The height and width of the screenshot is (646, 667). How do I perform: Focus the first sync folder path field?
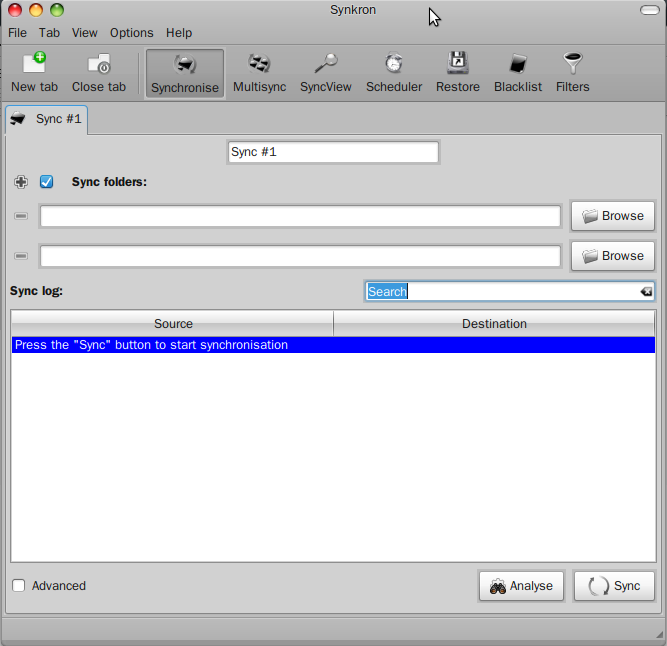click(300, 216)
